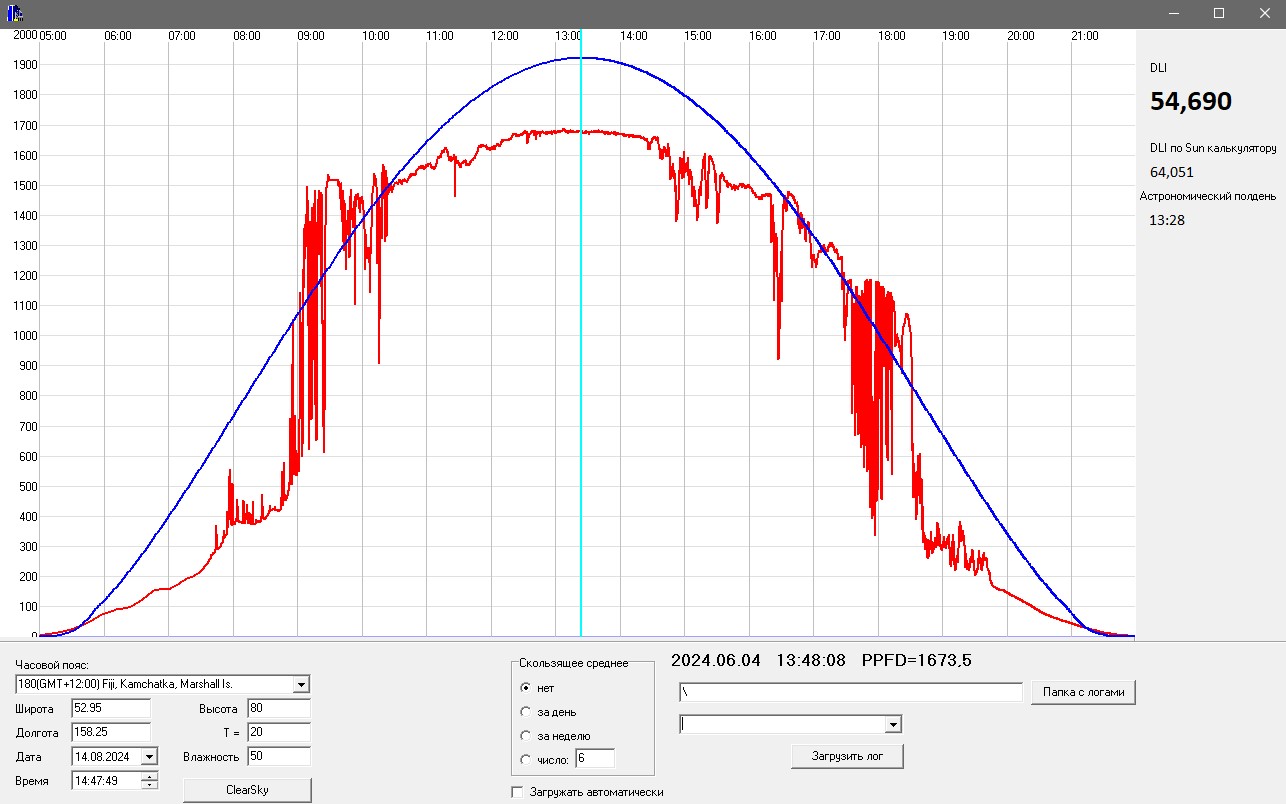Focus the 'Влажность' humidity input field
This screenshot has width=1286, height=804.
click(x=278, y=757)
